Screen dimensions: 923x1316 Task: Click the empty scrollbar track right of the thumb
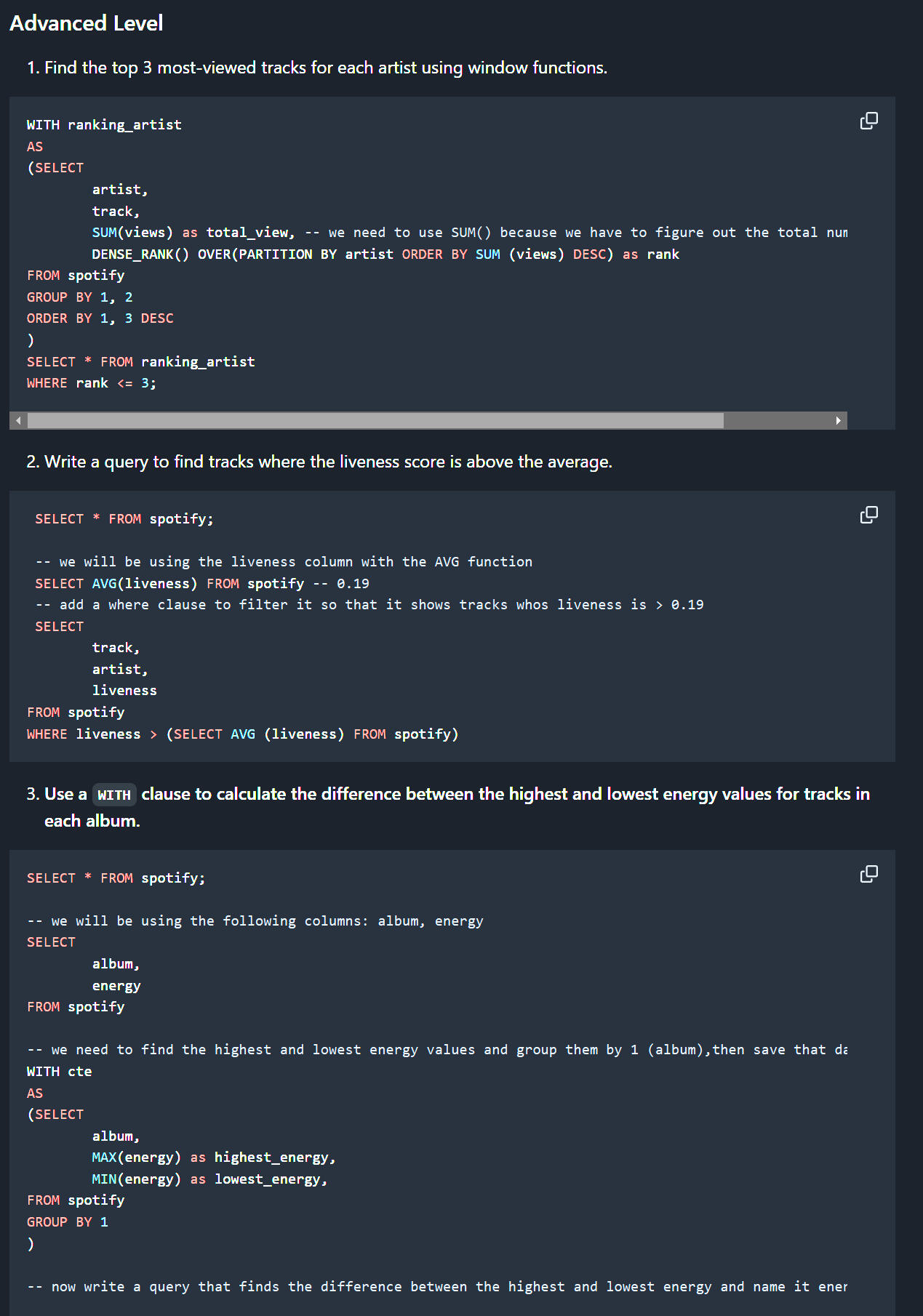point(777,420)
